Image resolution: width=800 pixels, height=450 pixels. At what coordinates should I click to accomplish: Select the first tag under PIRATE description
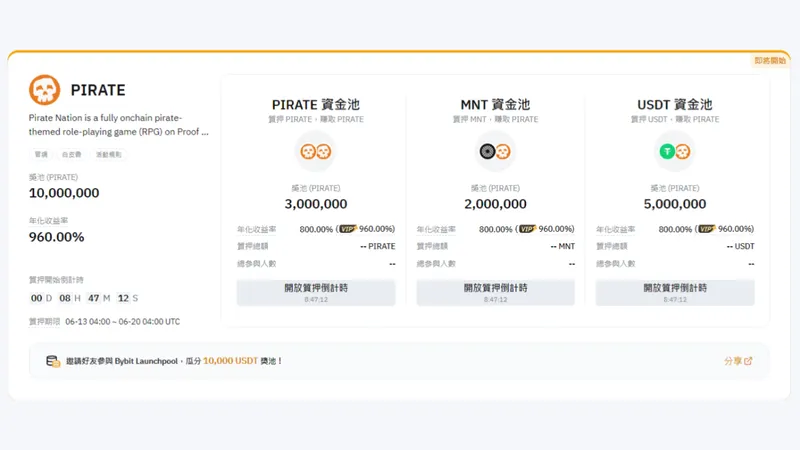coord(41,155)
